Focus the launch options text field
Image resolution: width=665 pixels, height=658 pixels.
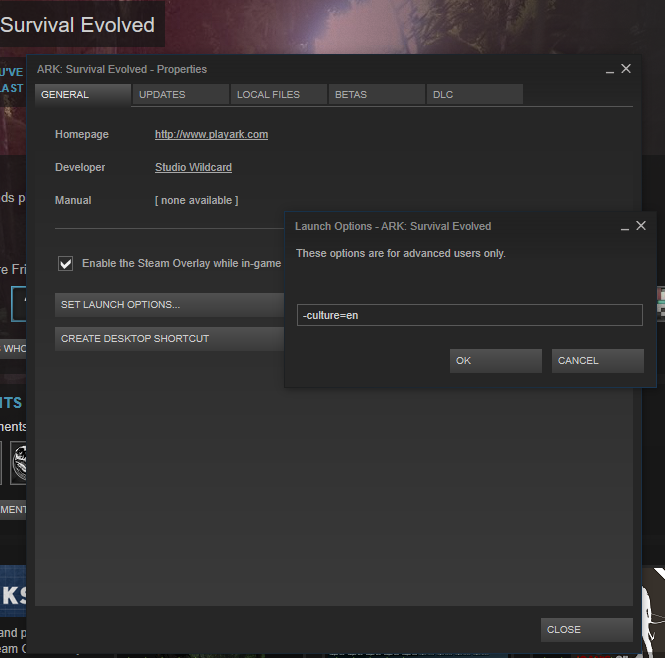[x=469, y=315]
